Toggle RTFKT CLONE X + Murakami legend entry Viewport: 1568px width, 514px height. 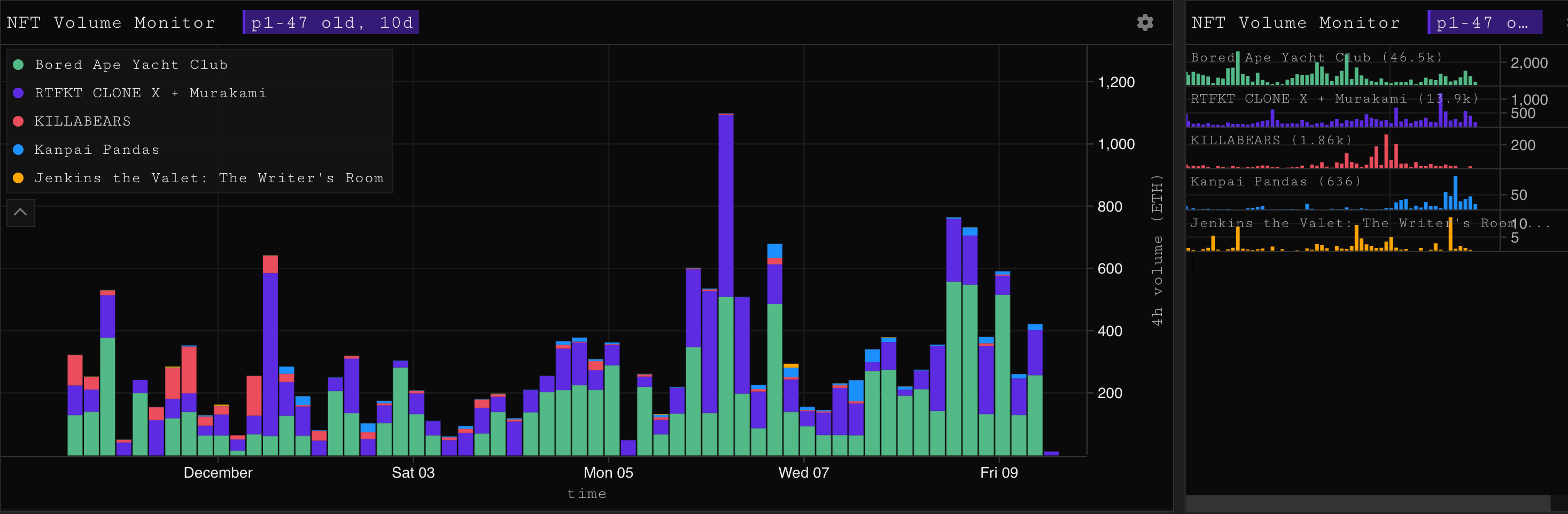[x=140, y=93]
